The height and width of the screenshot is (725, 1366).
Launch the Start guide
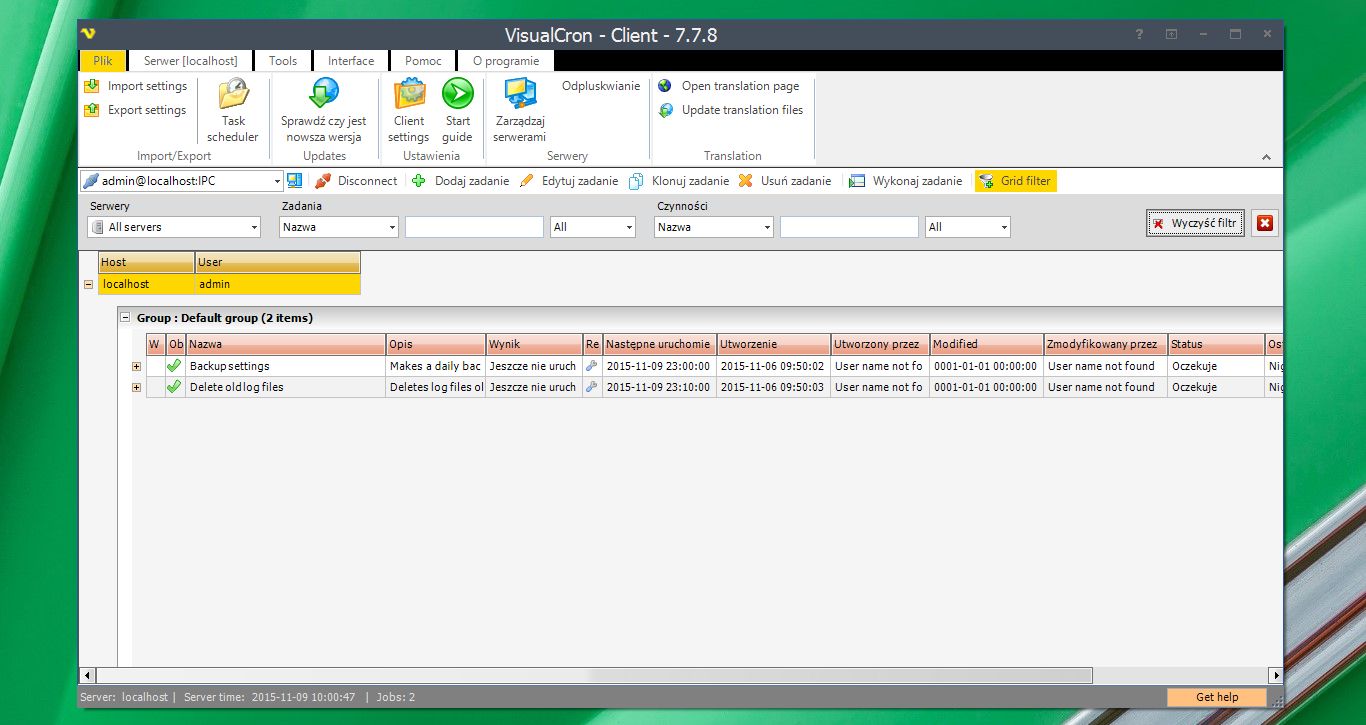tap(457, 110)
